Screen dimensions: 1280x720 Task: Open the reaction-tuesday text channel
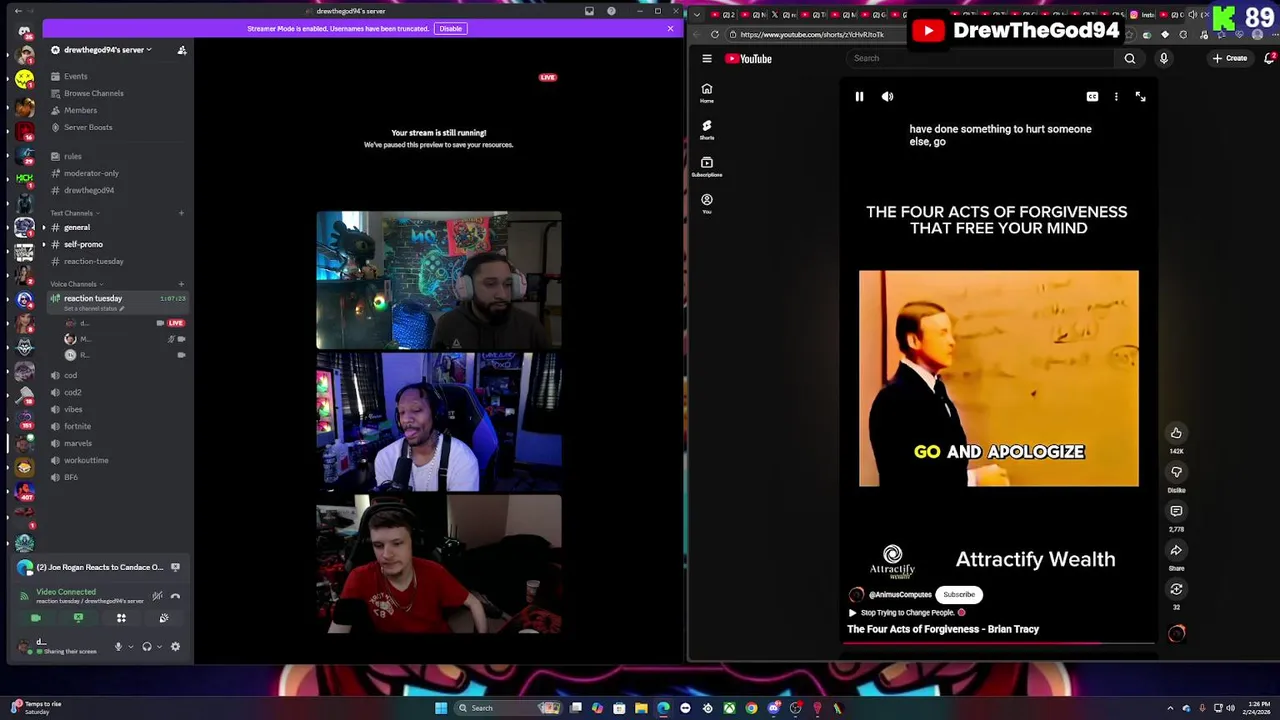point(94,261)
